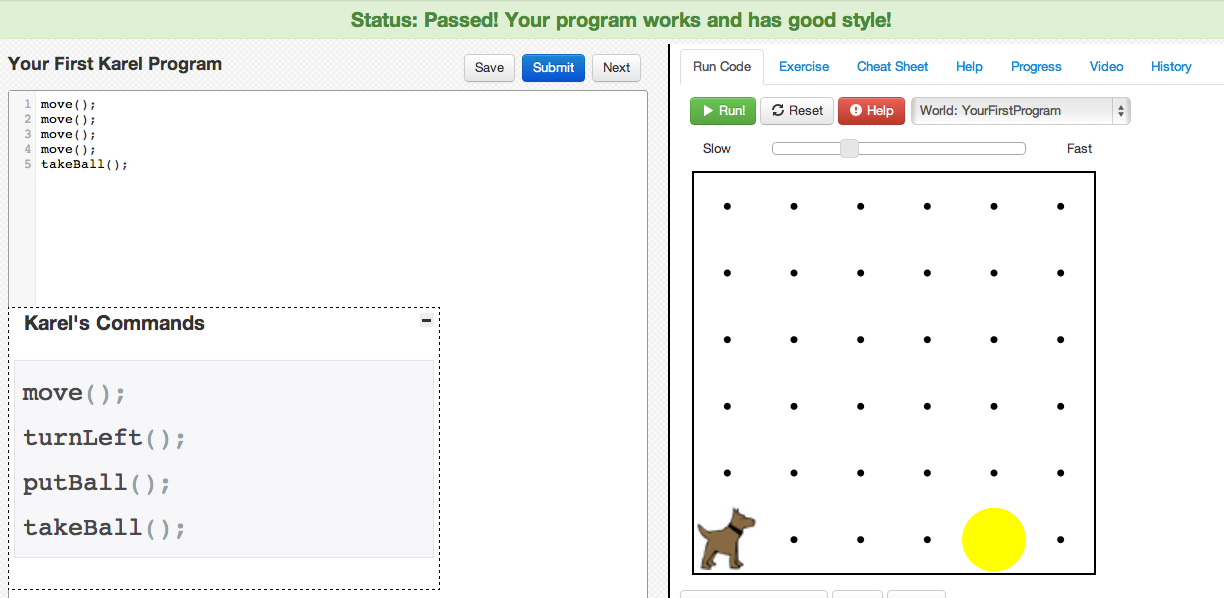Open the World: YourFirstProgram selector

(1010, 111)
